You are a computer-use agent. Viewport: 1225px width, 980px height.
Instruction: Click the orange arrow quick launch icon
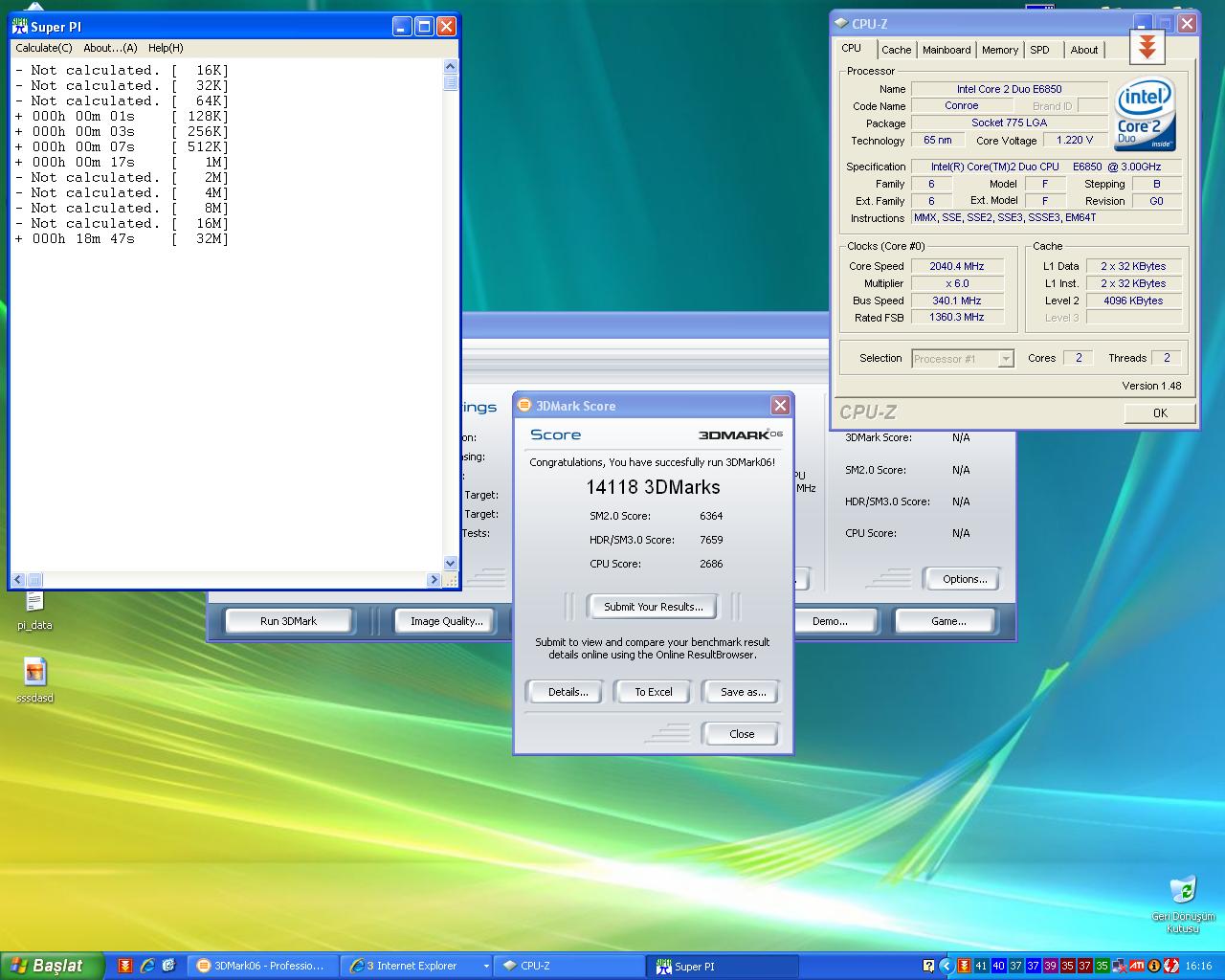point(124,966)
